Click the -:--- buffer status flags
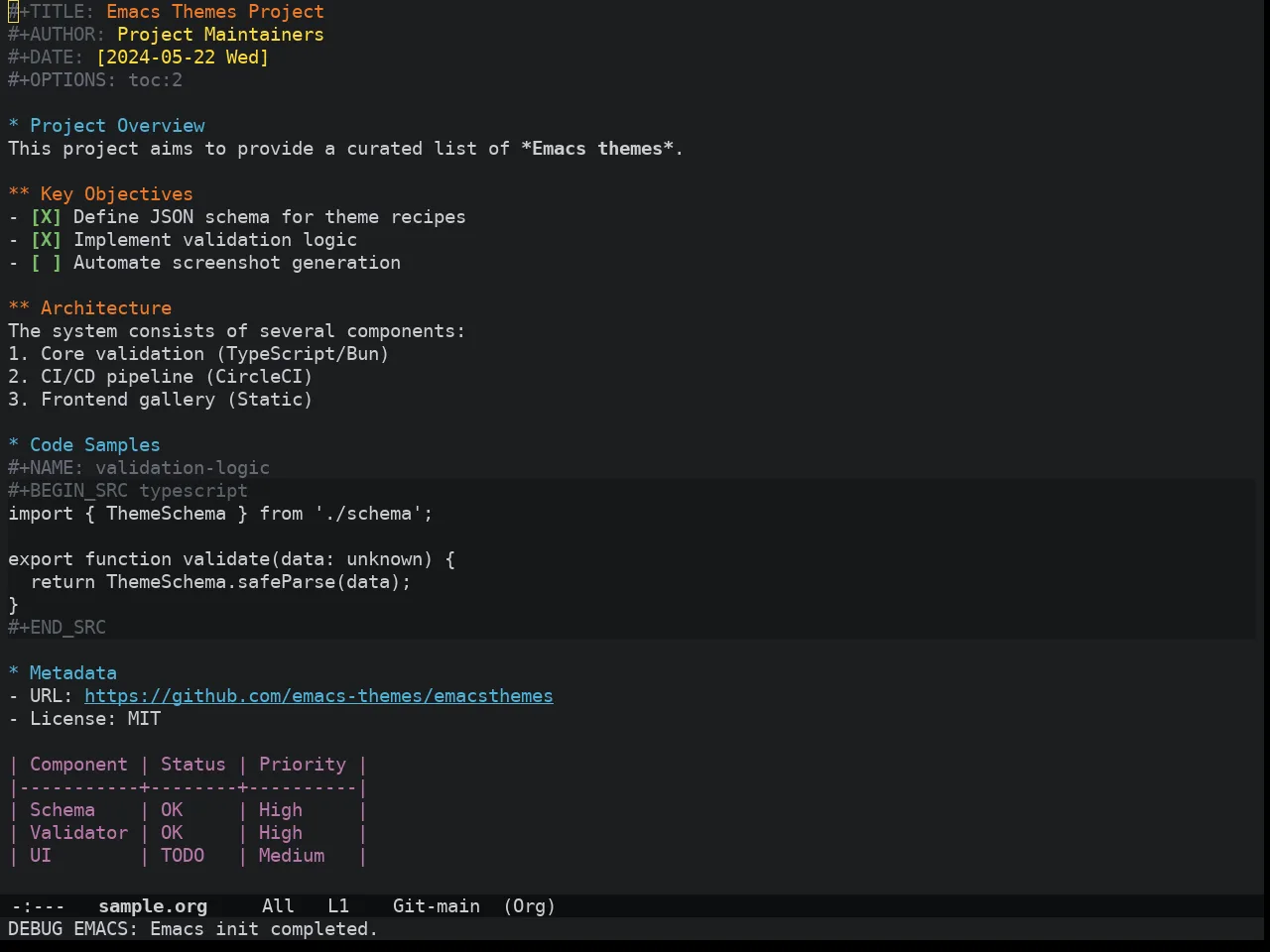Screen dimensions: 1270x952 38,906
